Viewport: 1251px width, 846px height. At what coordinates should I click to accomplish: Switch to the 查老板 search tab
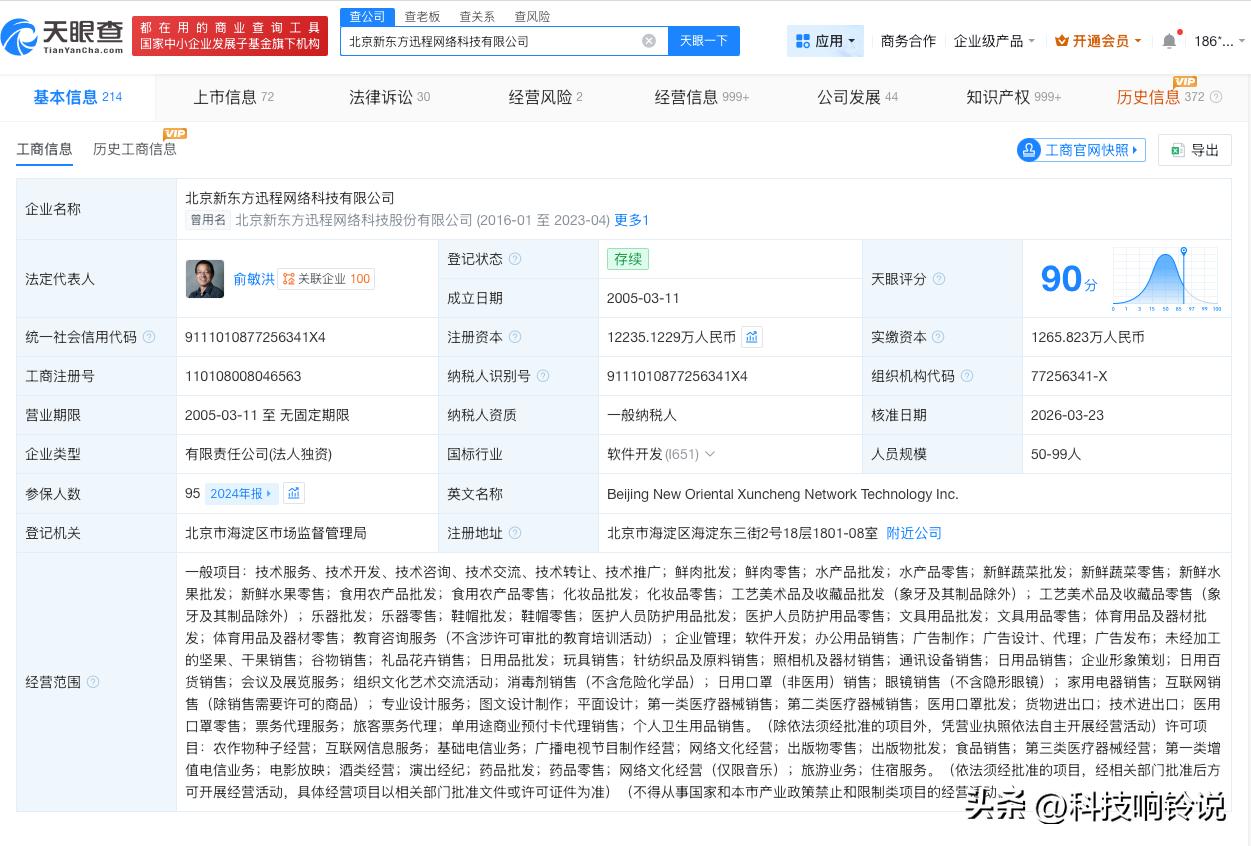[420, 16]
